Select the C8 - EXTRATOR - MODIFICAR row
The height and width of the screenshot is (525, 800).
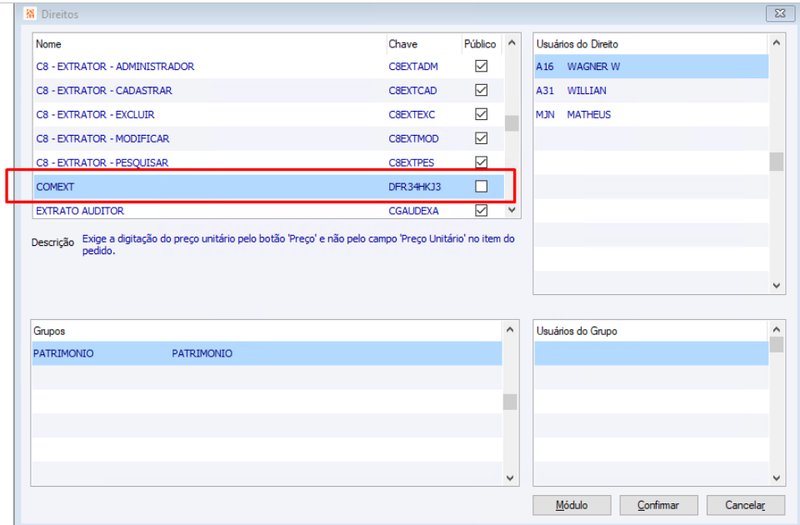[269, 138]
